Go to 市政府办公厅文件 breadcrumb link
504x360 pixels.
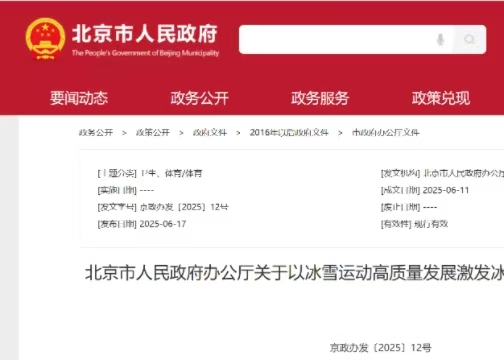(386, 133)
